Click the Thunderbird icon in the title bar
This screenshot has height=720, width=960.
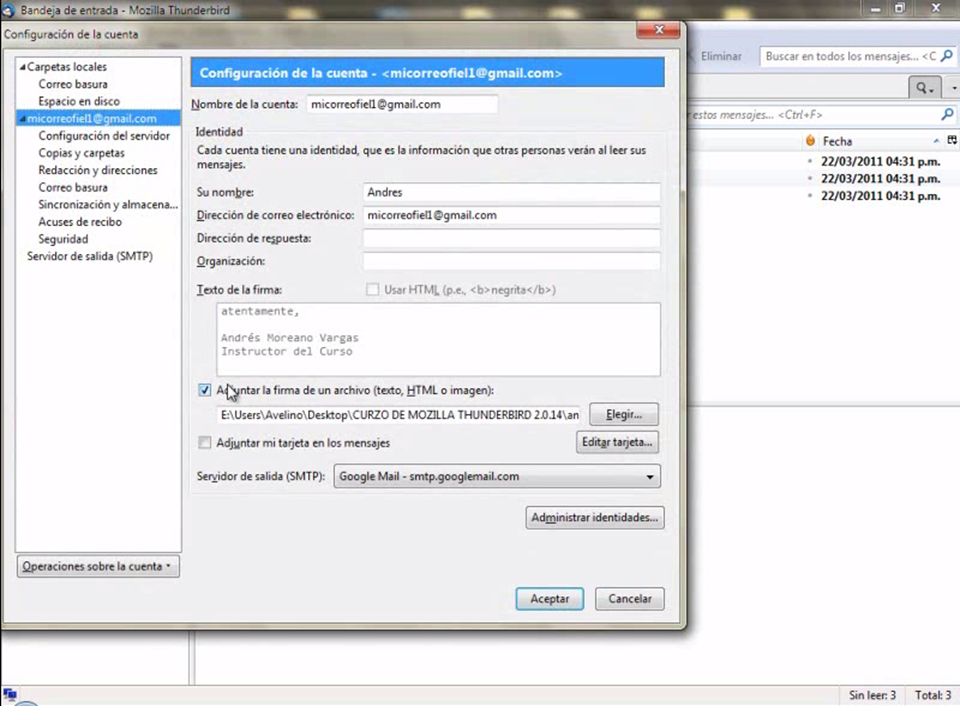tap(9, 10)
